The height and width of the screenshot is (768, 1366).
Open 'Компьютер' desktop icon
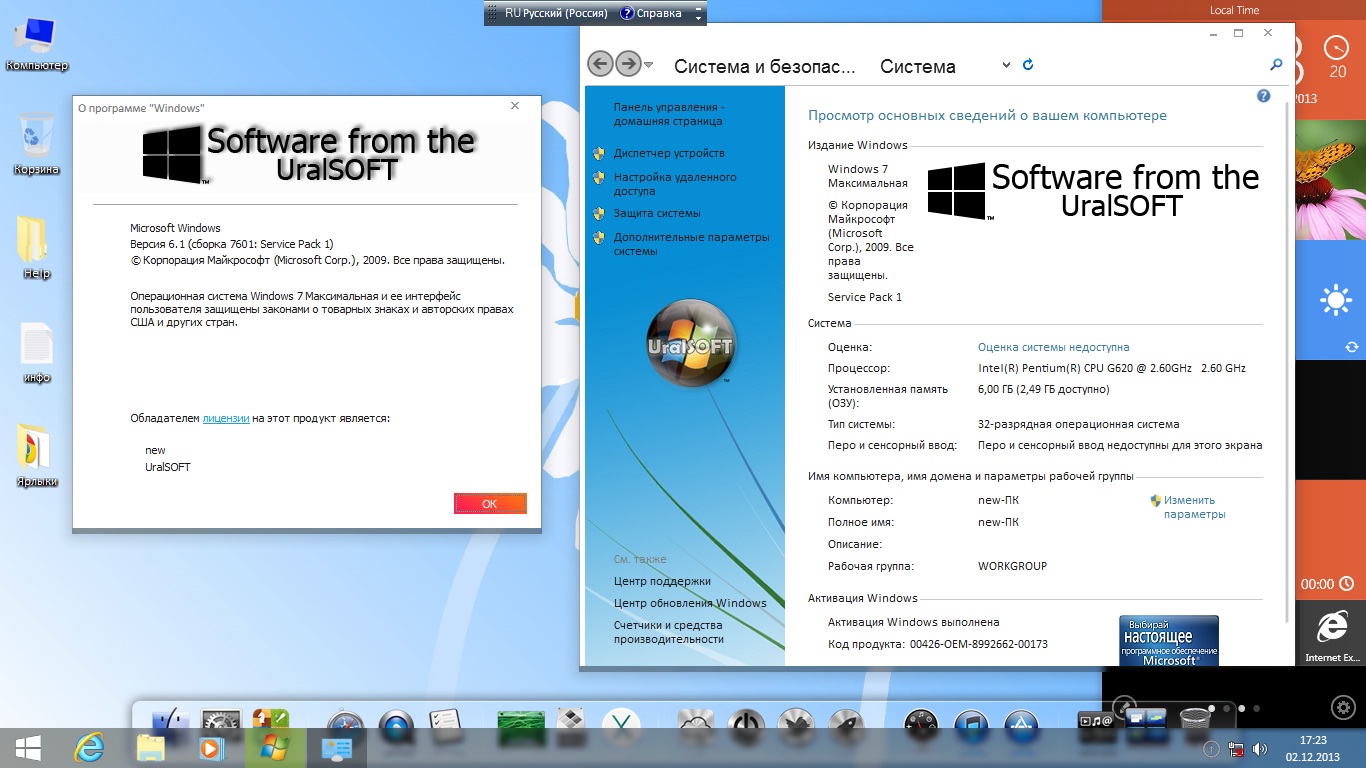(x=37, y=44)
